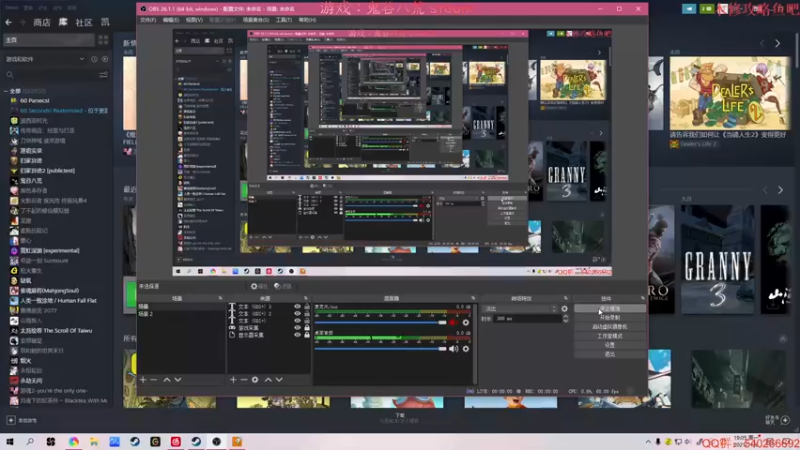Remove selected source with minus icon
The image size is (800, 450).
[x=244, y=380]
